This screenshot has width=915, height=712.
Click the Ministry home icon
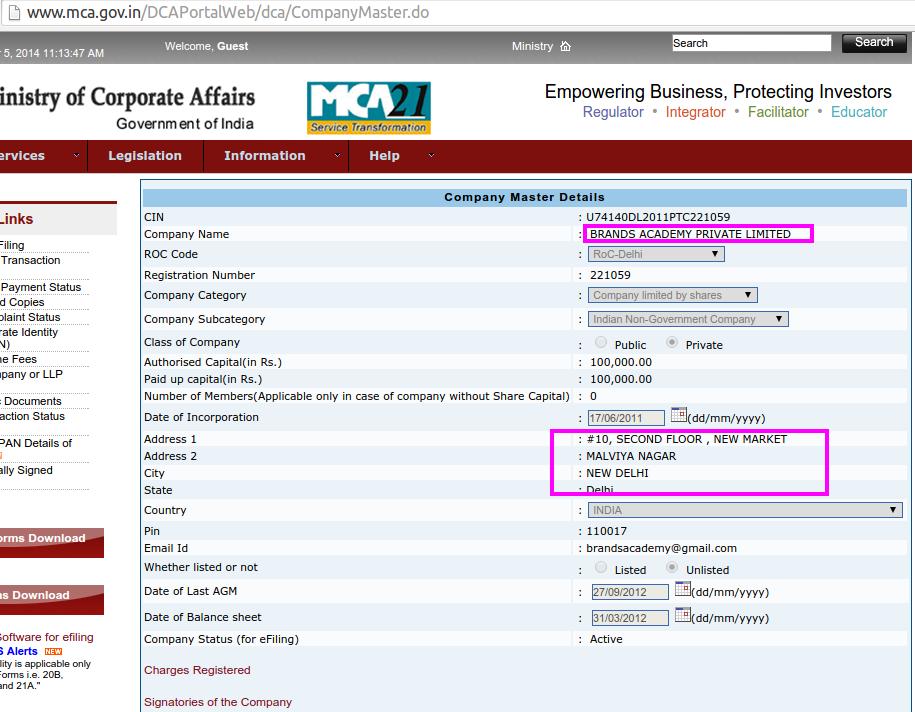[x=565, y=46]
